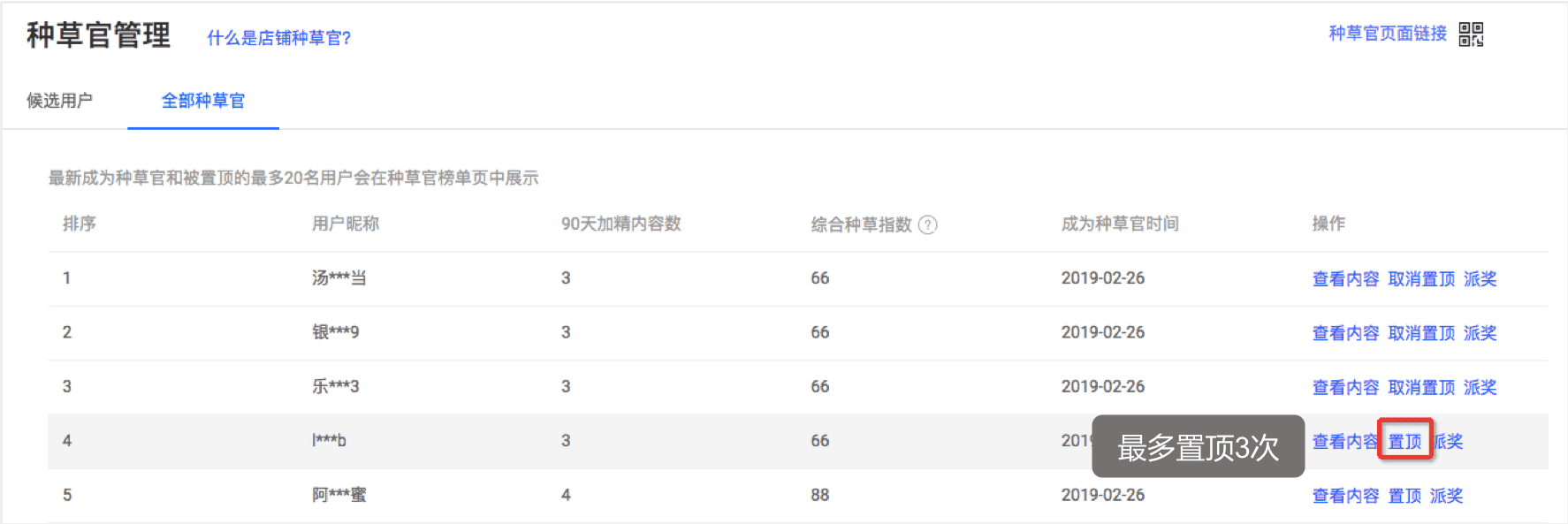Pin user 阿***蜜 to the top
1568x524 pixels.
(1404, 497)
